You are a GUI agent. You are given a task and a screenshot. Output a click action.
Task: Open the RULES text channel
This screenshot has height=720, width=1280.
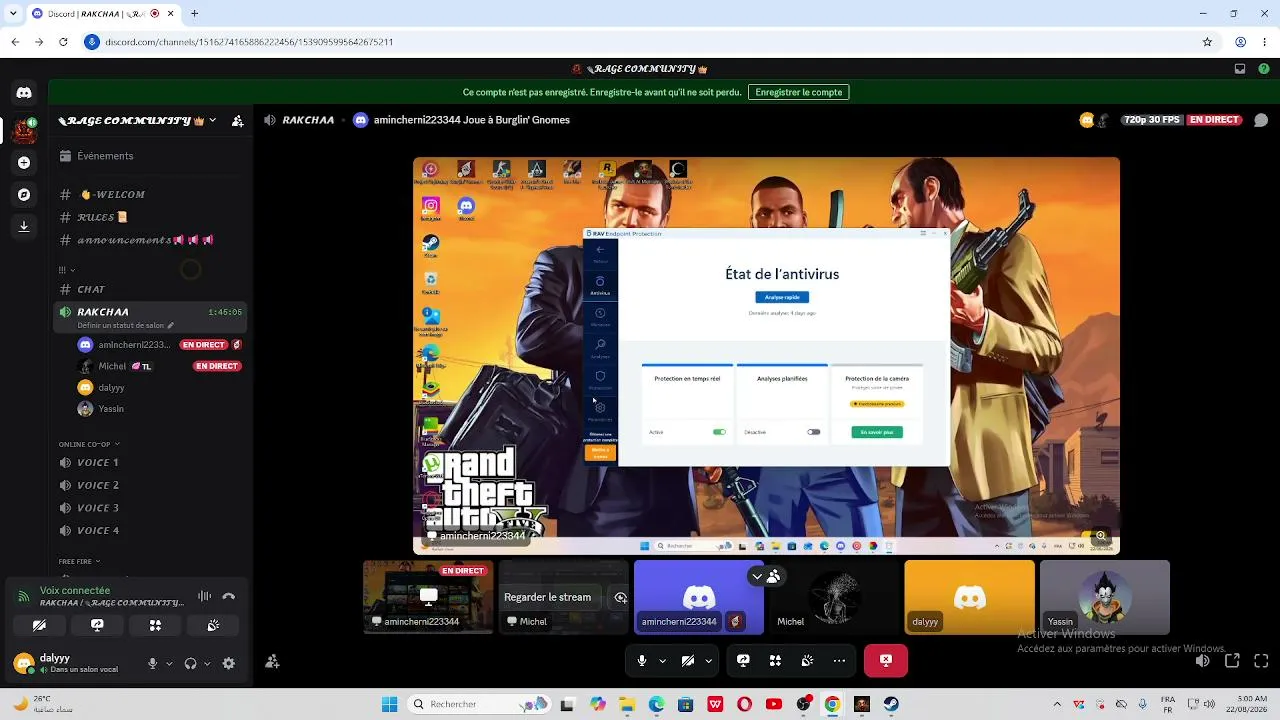coord(150,217)
